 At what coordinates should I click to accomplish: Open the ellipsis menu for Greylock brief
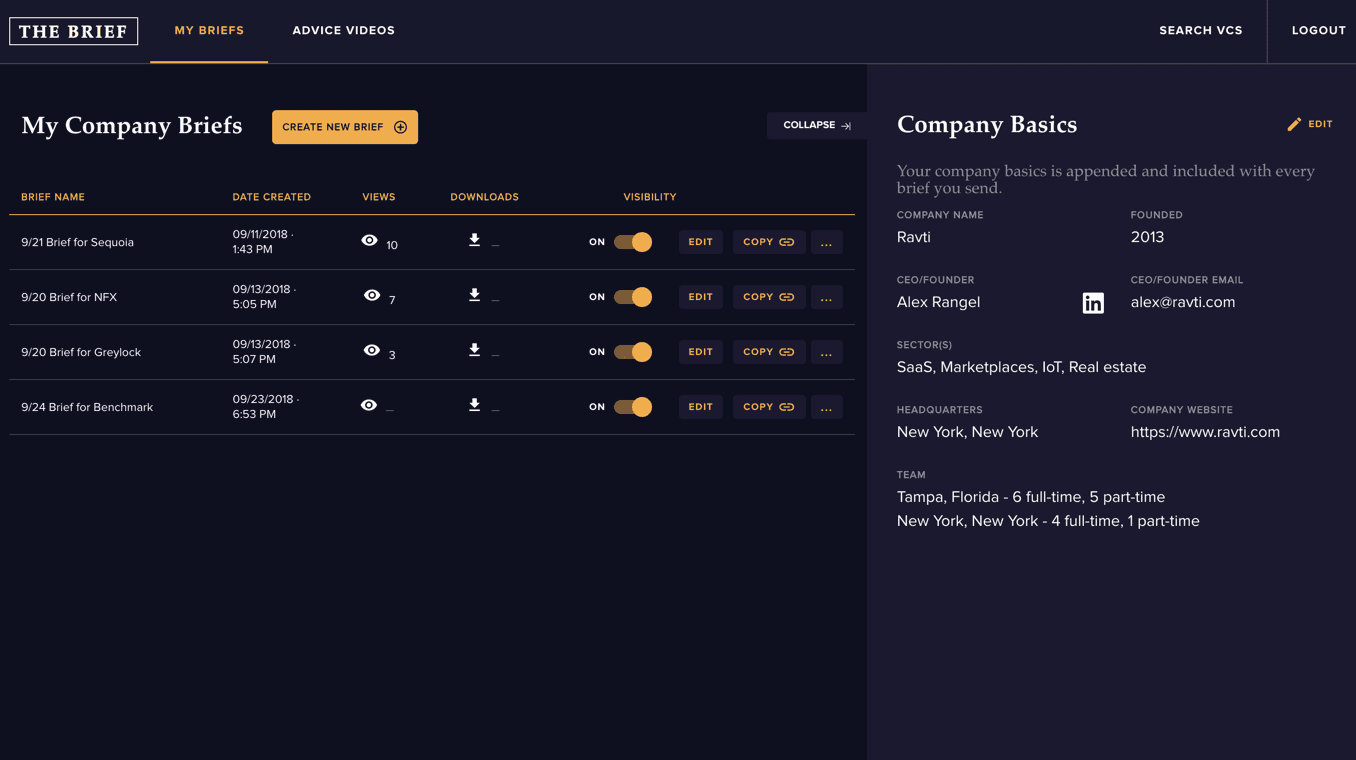pos(826,352)
